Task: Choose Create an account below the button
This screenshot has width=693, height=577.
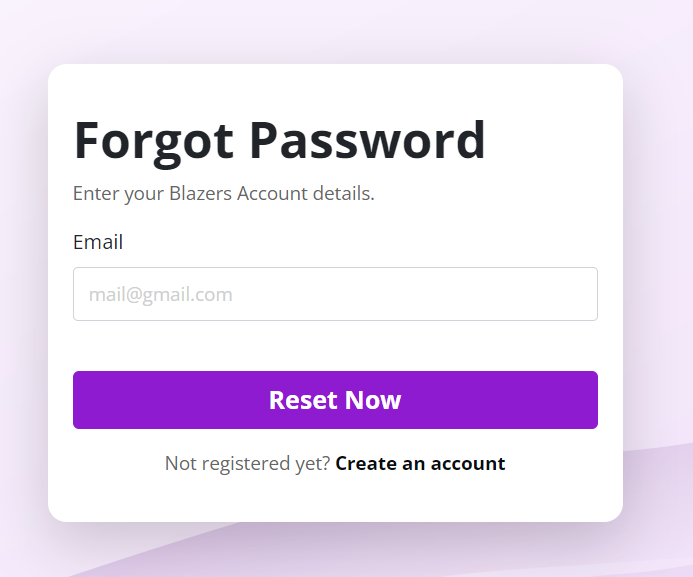Action: pyautogui.click(x=420, y=463)
